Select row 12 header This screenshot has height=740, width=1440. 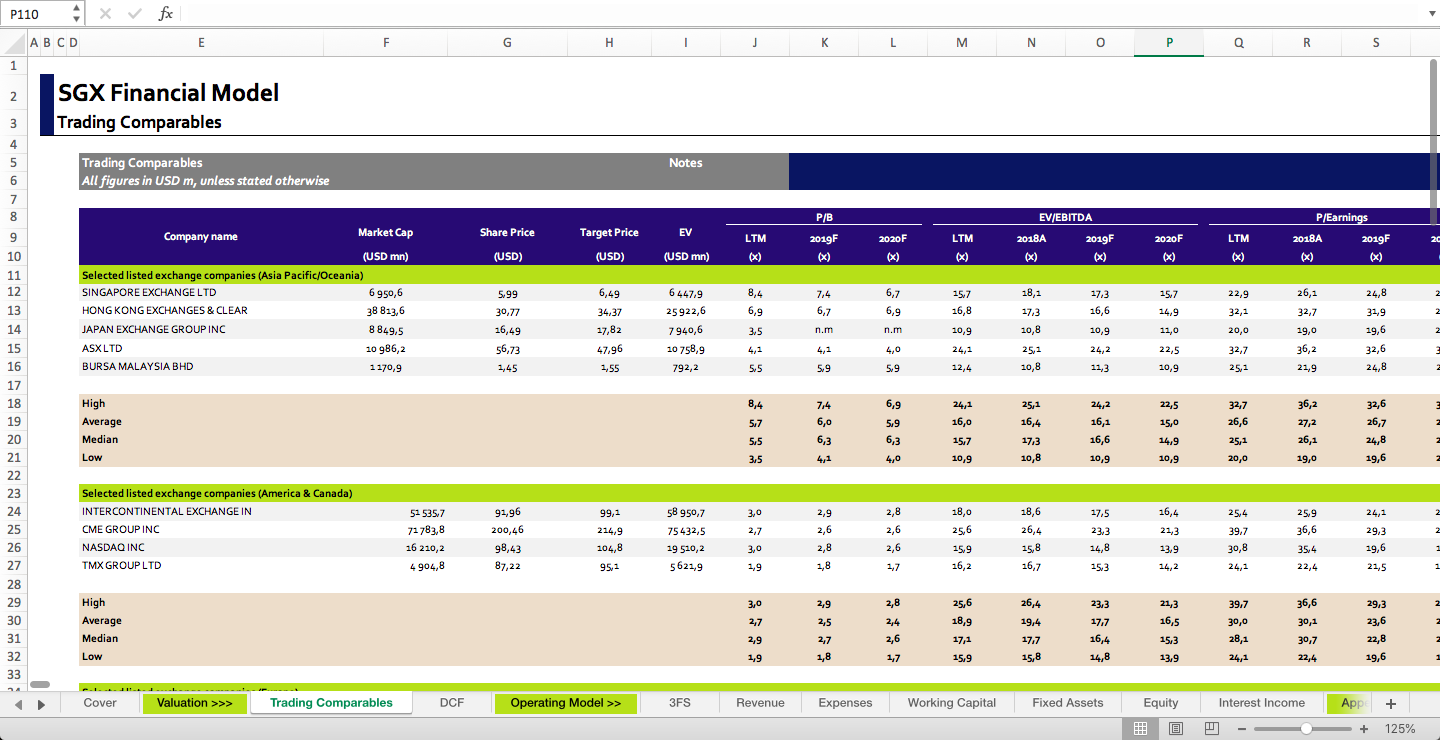click(x=13, y=292)
